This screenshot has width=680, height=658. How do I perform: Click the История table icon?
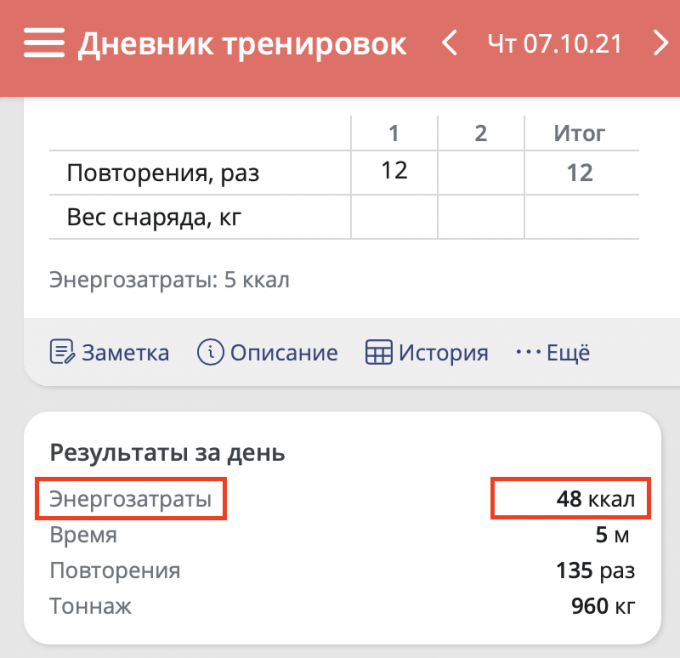tap(379, 353)
